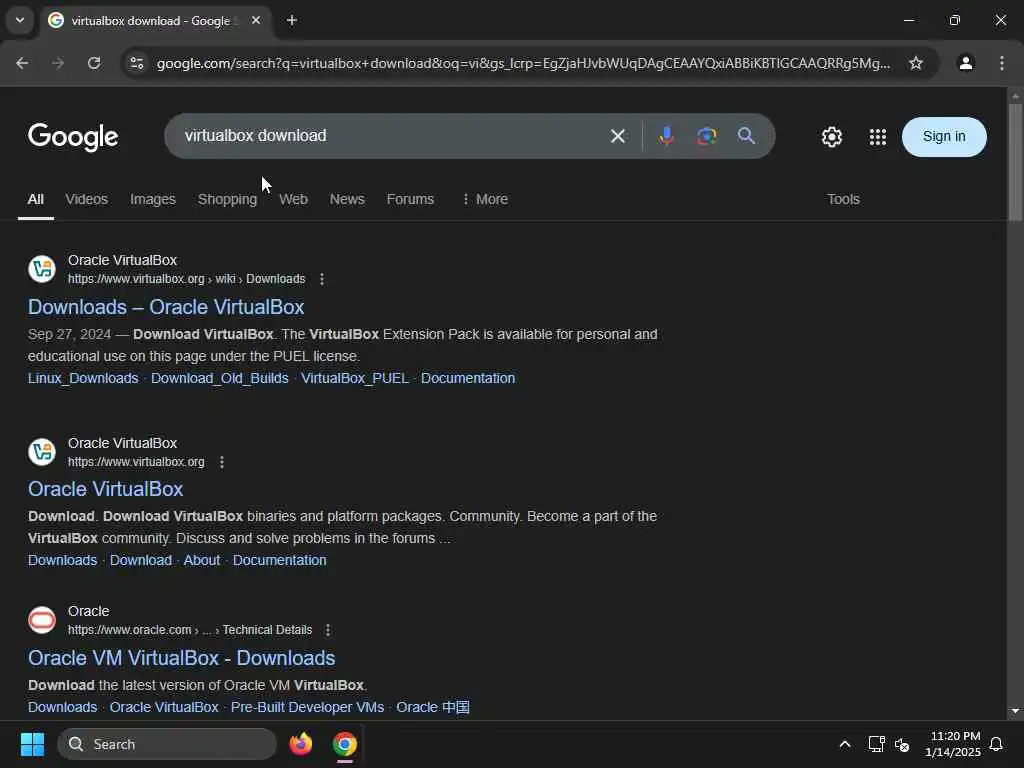Viewport: 1024px width, 768px height.
Task: Submit search with the magnifier icon
Action: pyautogui.click(x=746, y=136)
